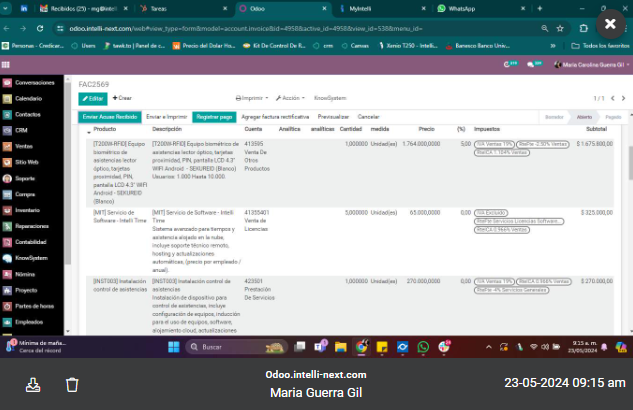Expand the invoice lines column options arrow
Image resolution: width=633 pixels, height=410 pixels.
pos(88,132)
